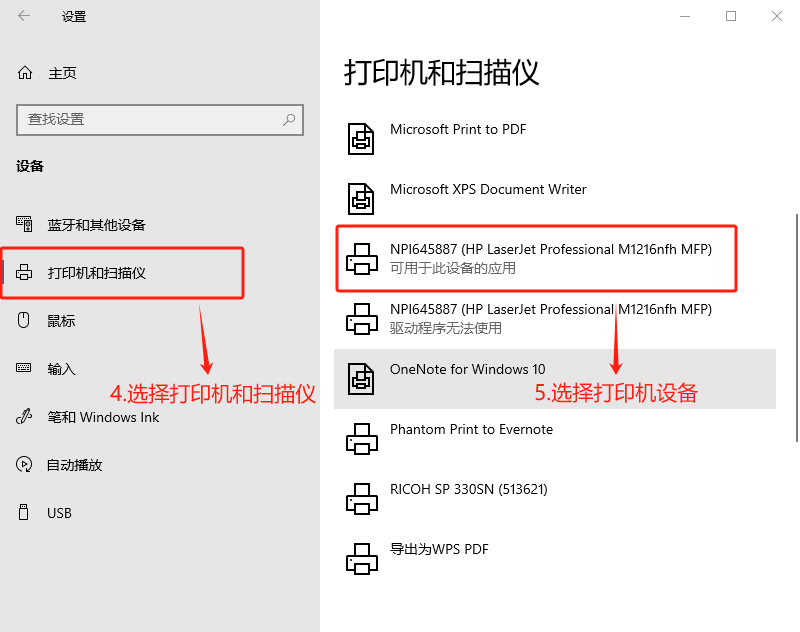
Task: Go back with the arrow icon
Action: [24, 16]
